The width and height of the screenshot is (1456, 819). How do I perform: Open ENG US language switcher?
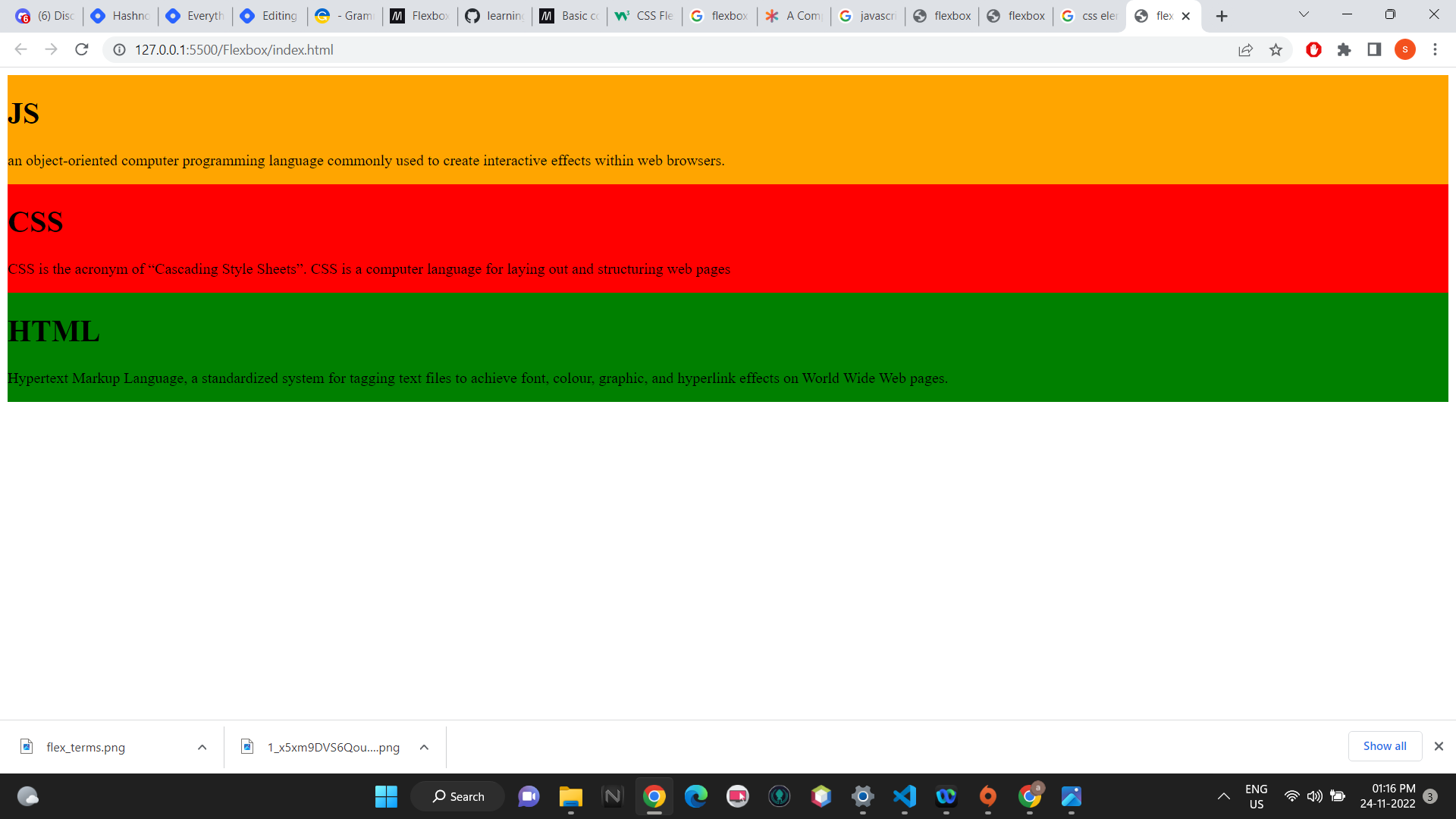[1257, 796]
